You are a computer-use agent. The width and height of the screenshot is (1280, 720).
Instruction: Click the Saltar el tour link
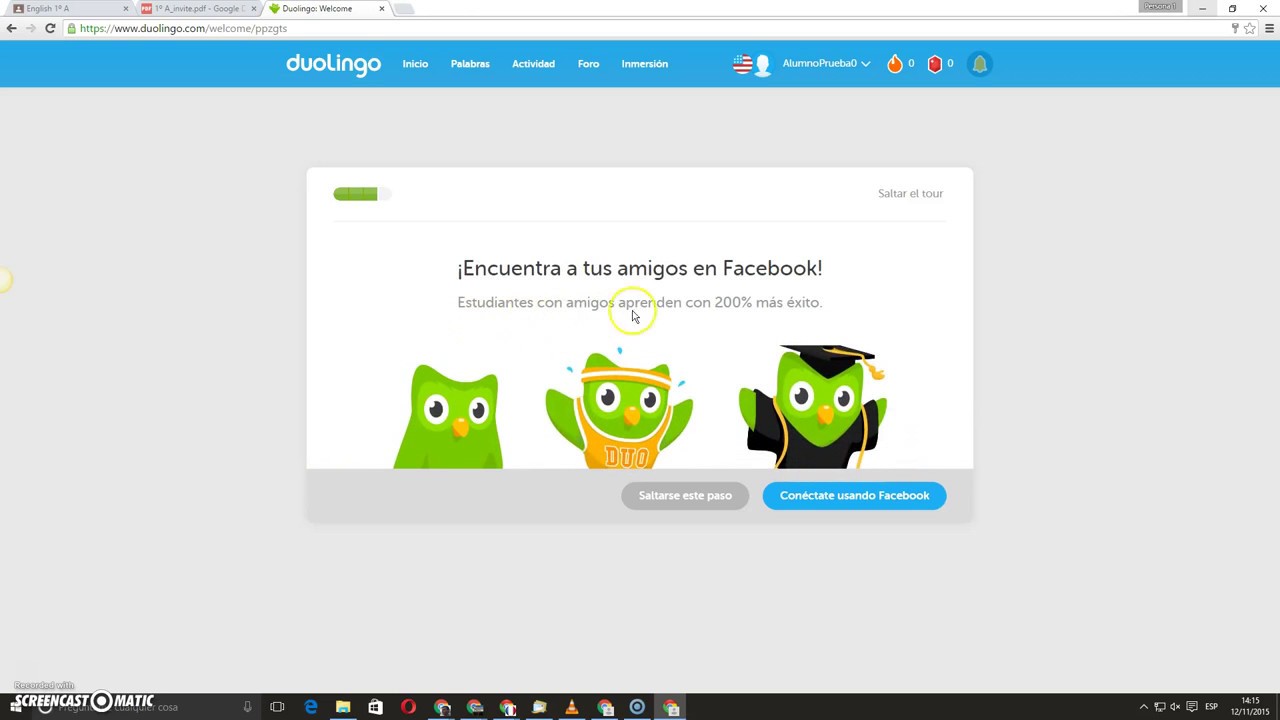[x=910, y=193]
